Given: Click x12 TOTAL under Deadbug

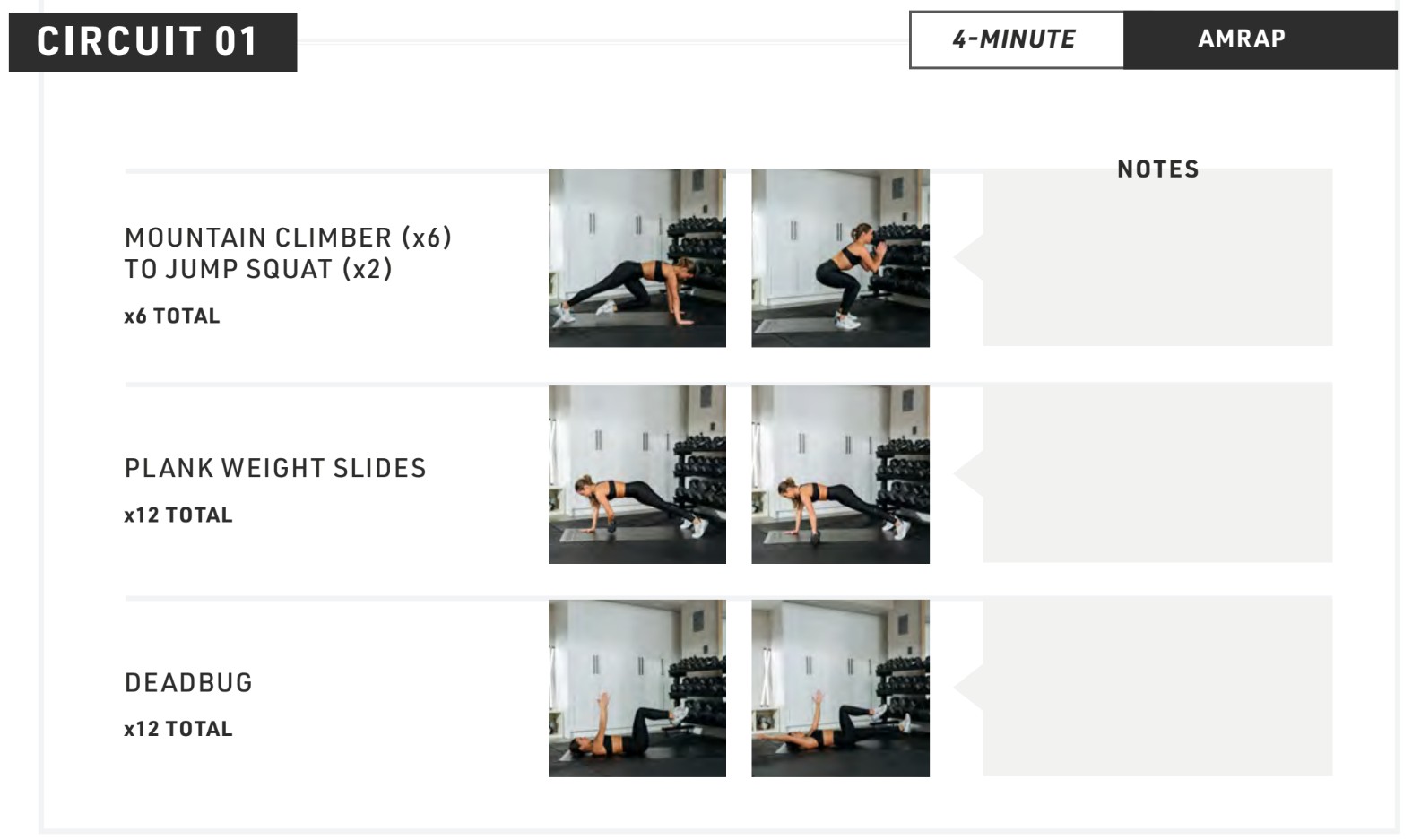Looking at the screenshot, I should pos(178,729).
